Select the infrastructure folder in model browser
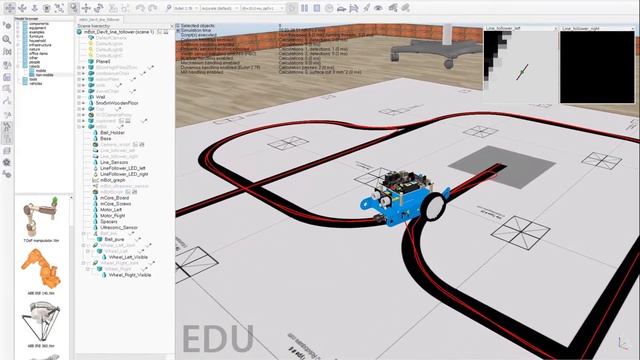The height and width of the screenshot is (360, 640). (x=40, y=45)
